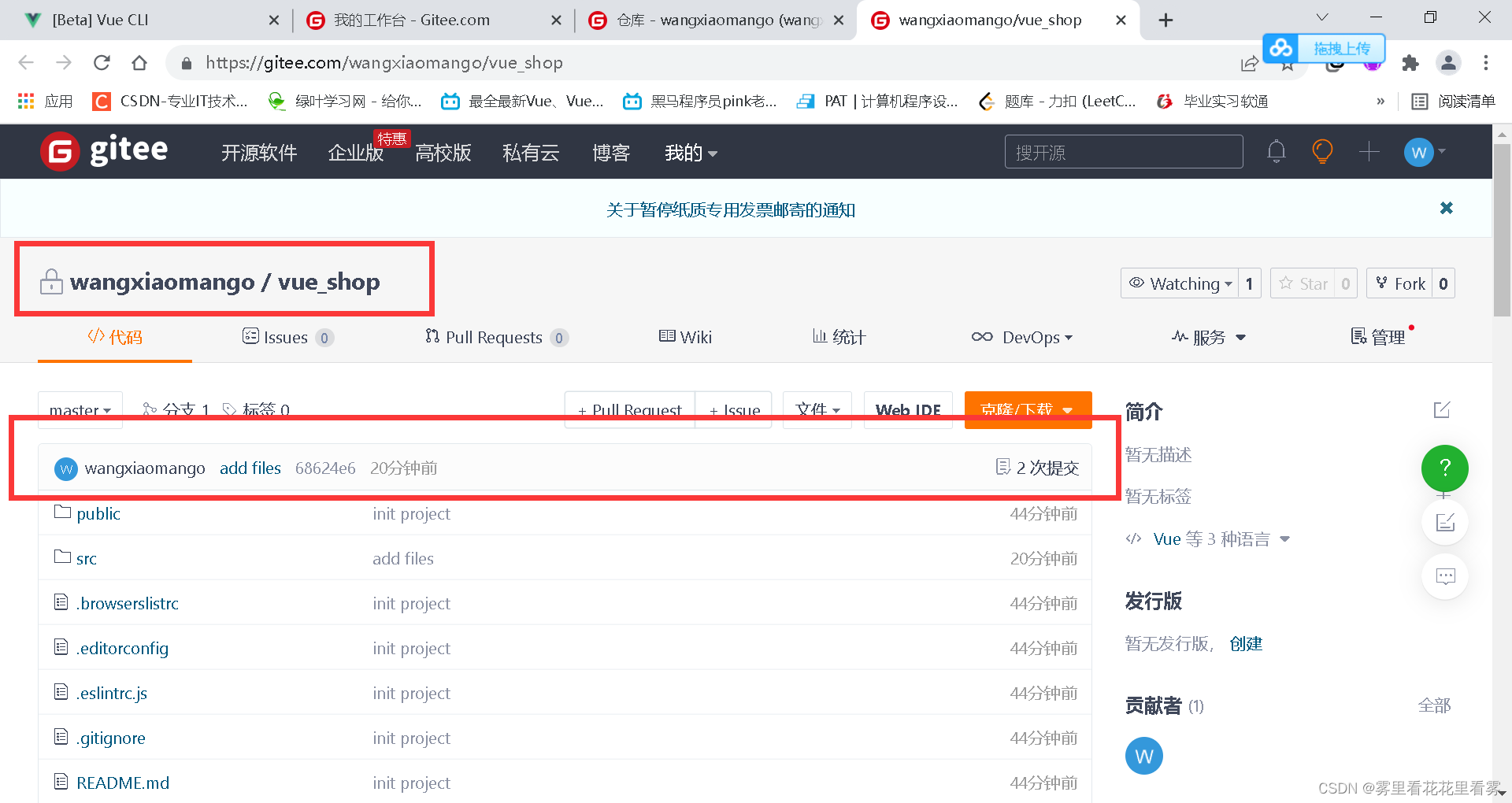Open the browser extensions puzzle icon

[x=1410, y=63]
